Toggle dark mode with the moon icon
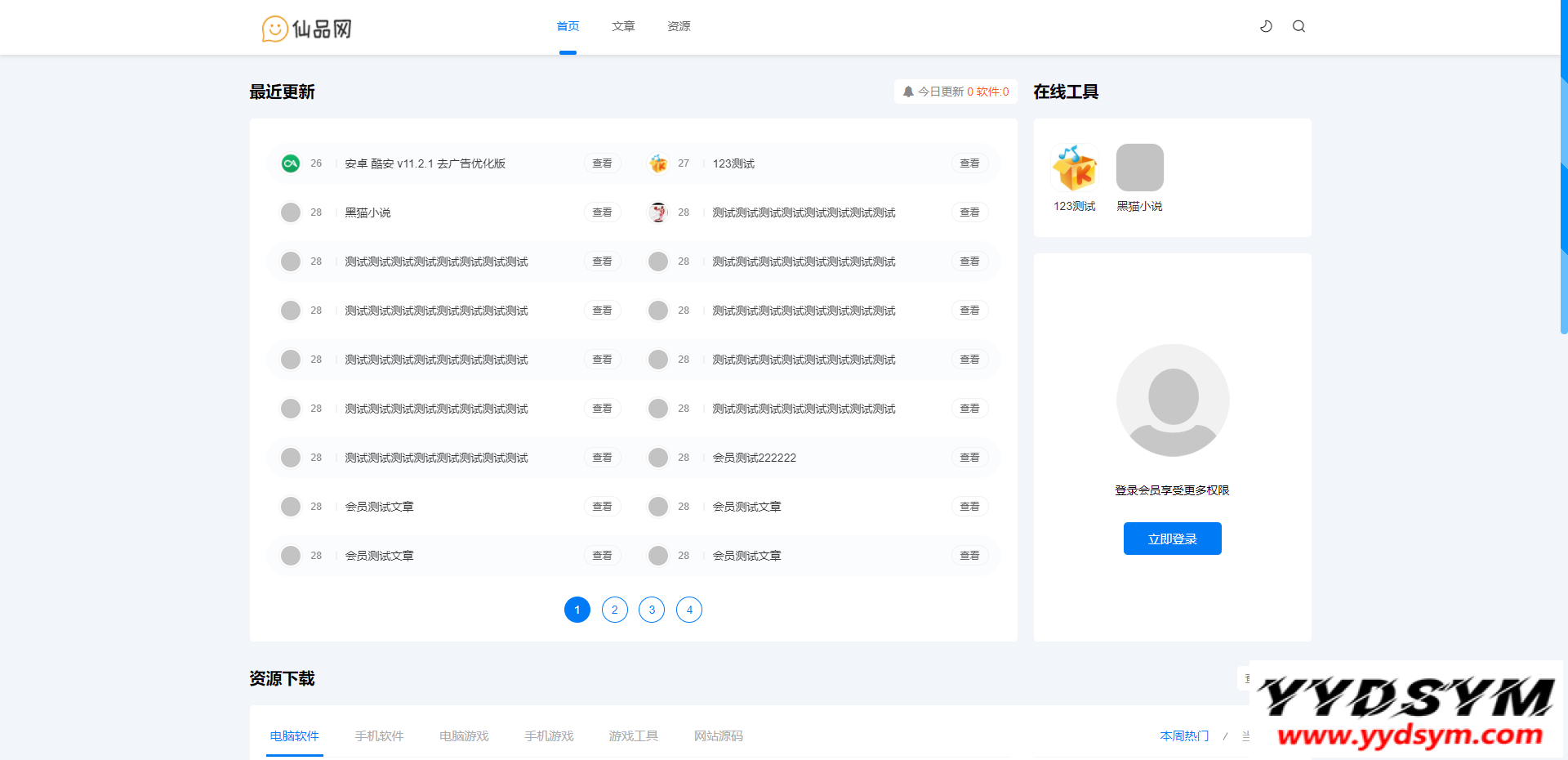Screen dimensions: 1568x760 (1266, 26)
